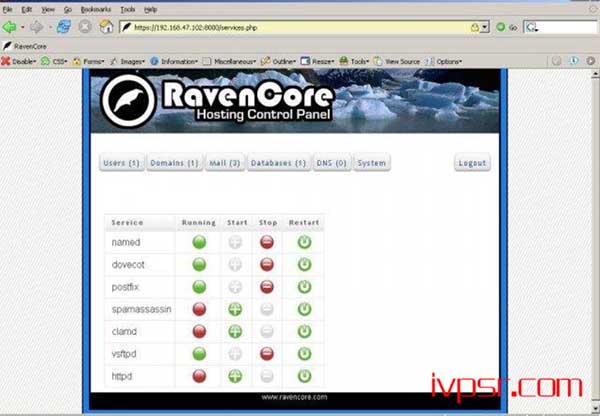Click the RavenCore raven logo

pos(129,100)
